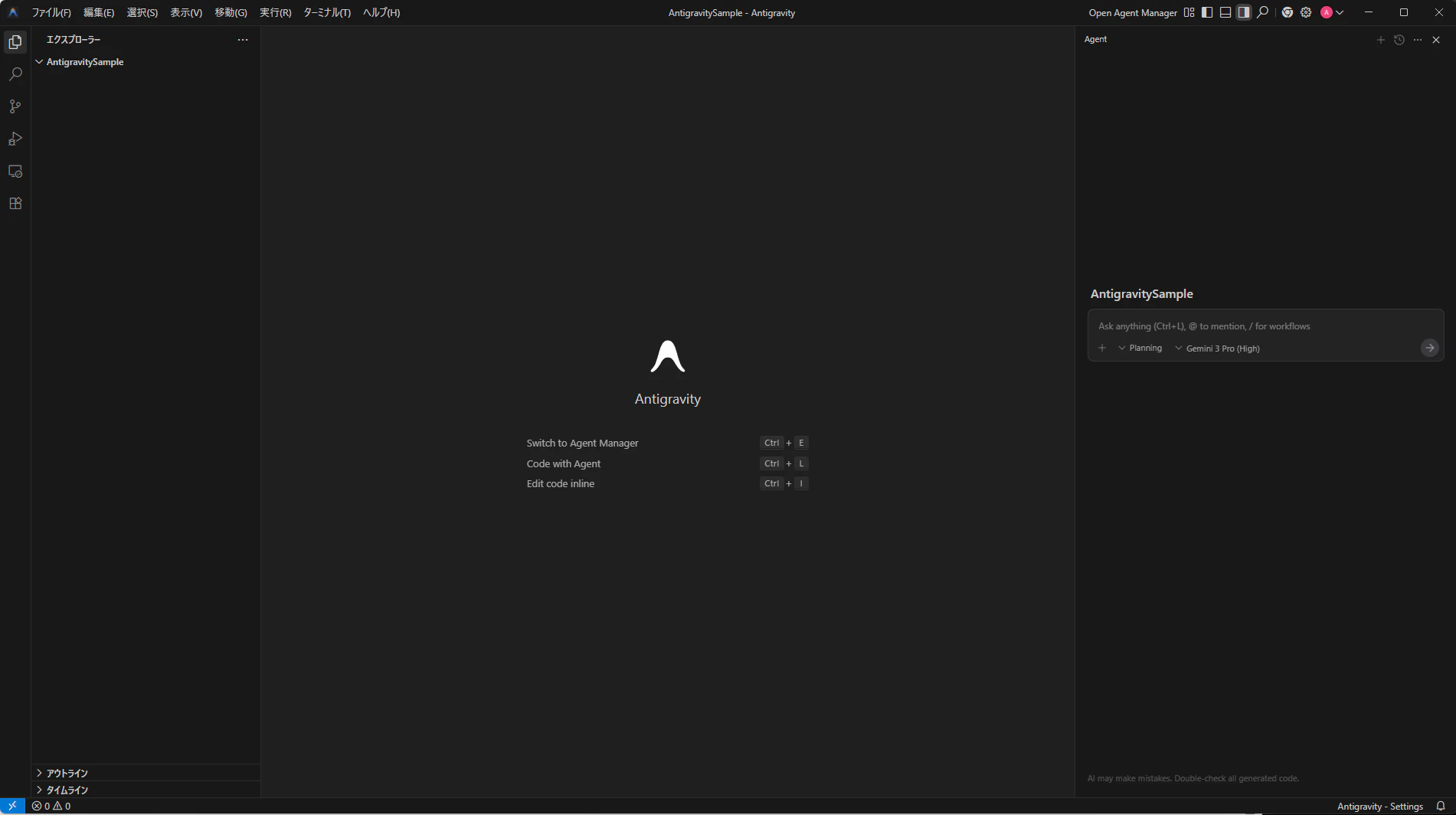
Task: Open the Search view in the activity bar
Action: tap(15, 74)
